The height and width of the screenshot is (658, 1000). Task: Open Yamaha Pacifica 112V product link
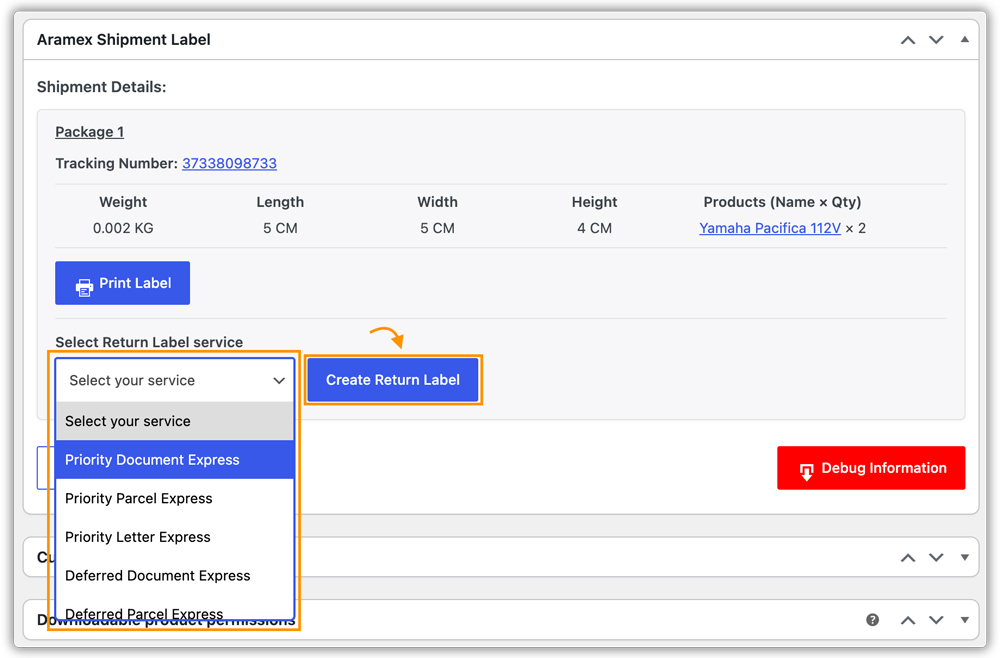[770, 228]
